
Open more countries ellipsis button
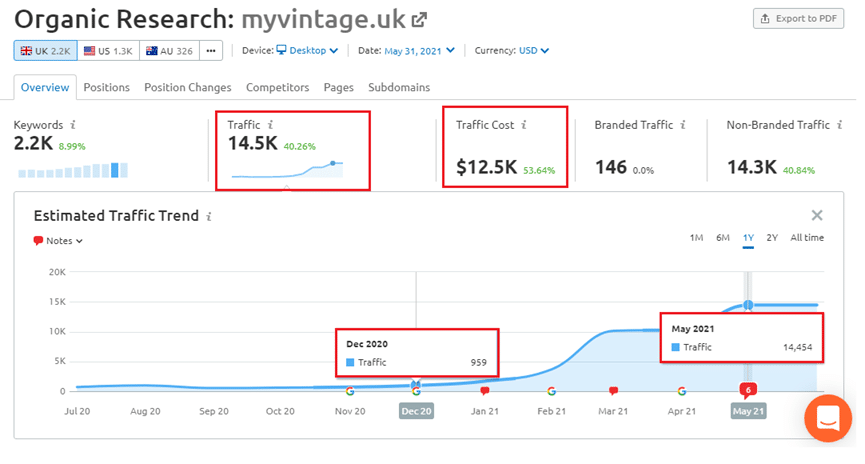coord(211,51)
